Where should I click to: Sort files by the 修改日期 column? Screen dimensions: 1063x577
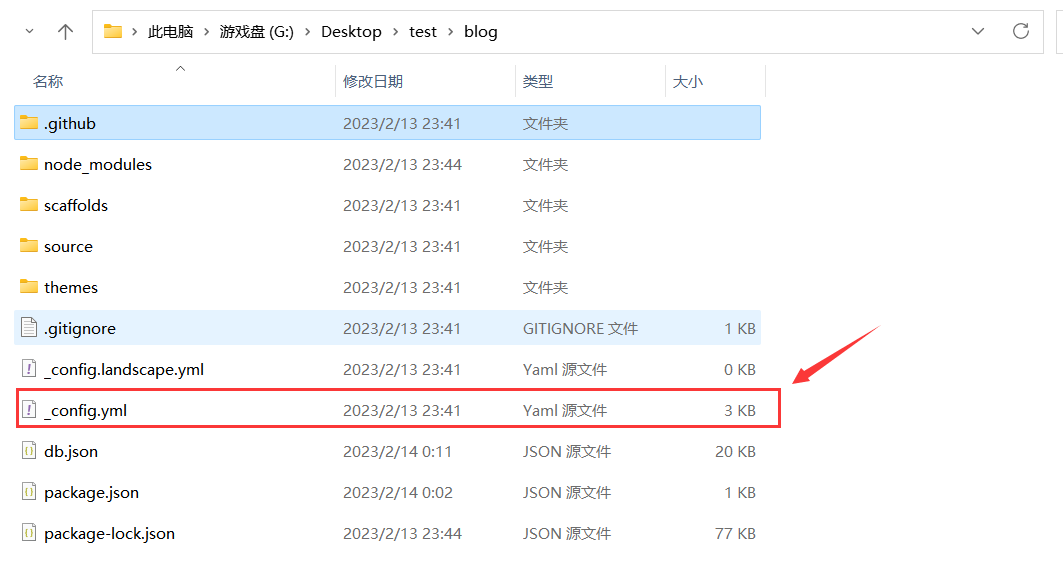(x=372, y=81)
